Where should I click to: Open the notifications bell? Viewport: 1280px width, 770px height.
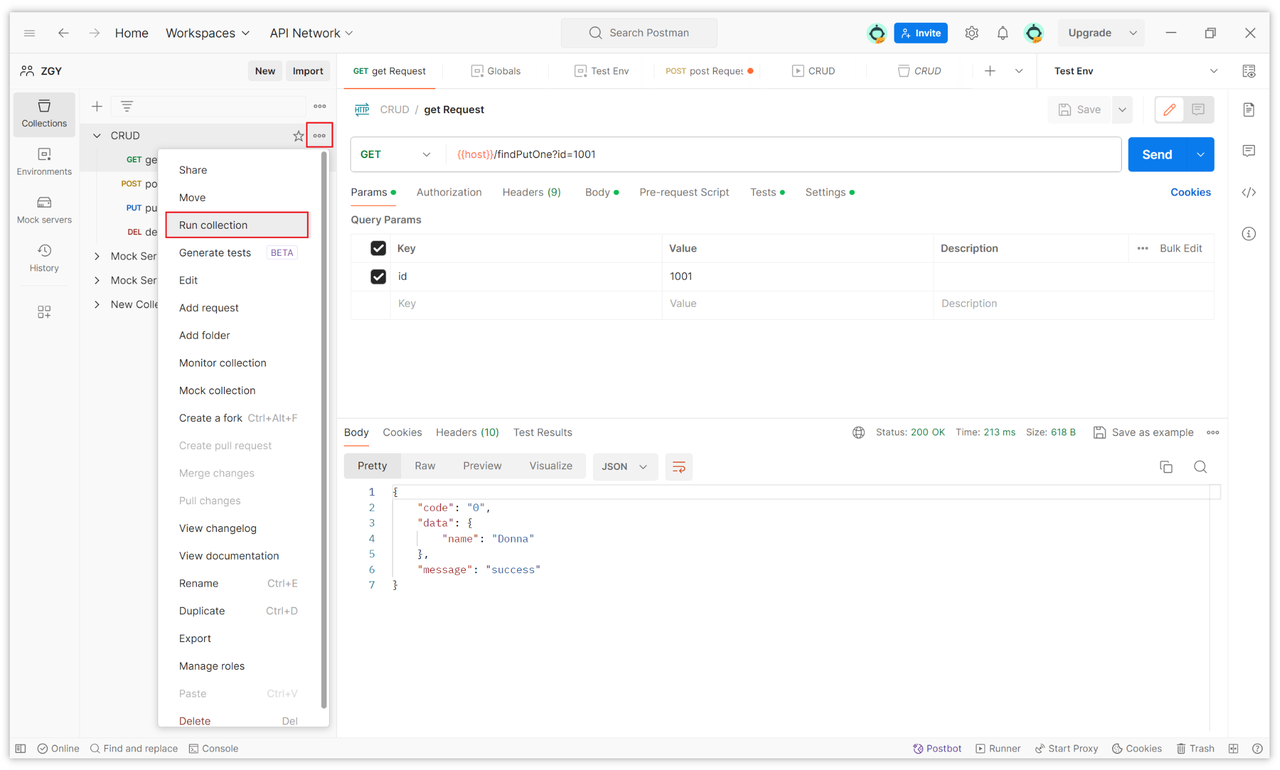1002,33
